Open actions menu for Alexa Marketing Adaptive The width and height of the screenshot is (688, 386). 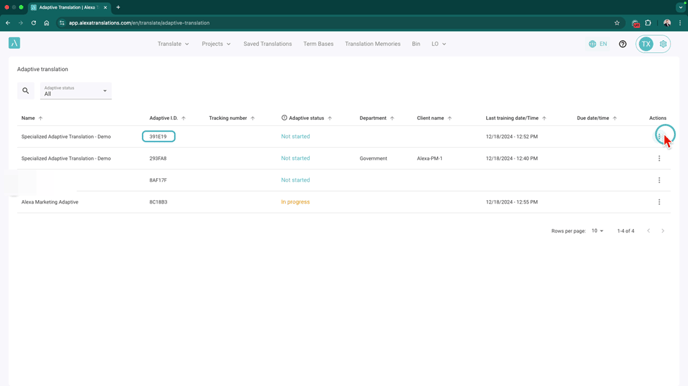click(659, 202)
